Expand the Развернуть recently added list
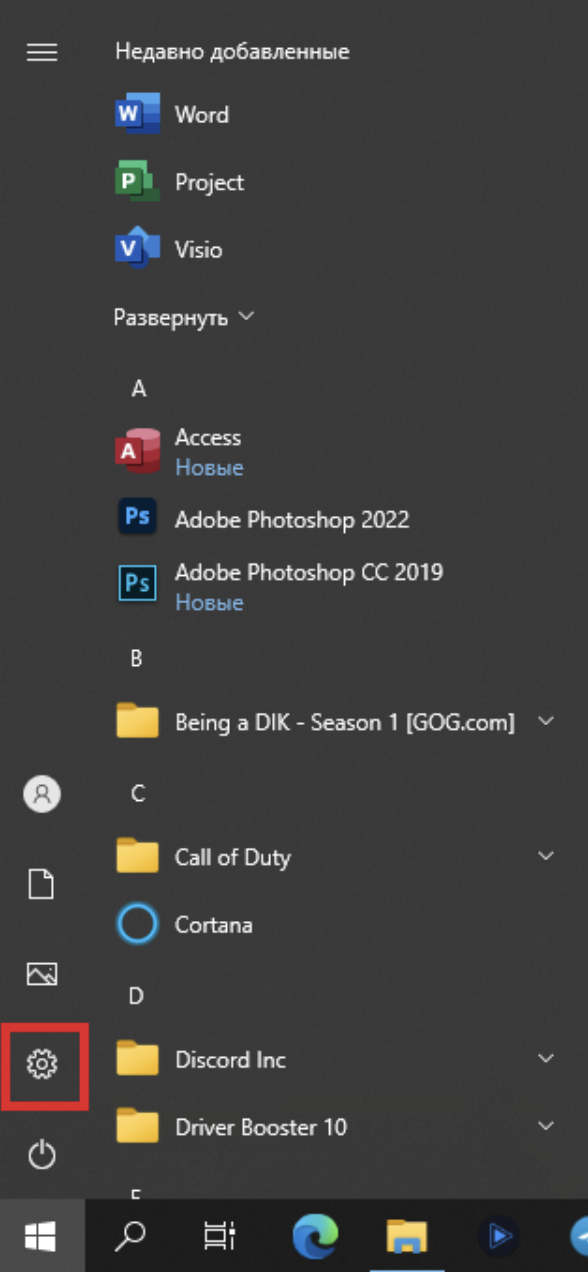588x1272 pixels. pyautogui.click(x=184, y=317)
